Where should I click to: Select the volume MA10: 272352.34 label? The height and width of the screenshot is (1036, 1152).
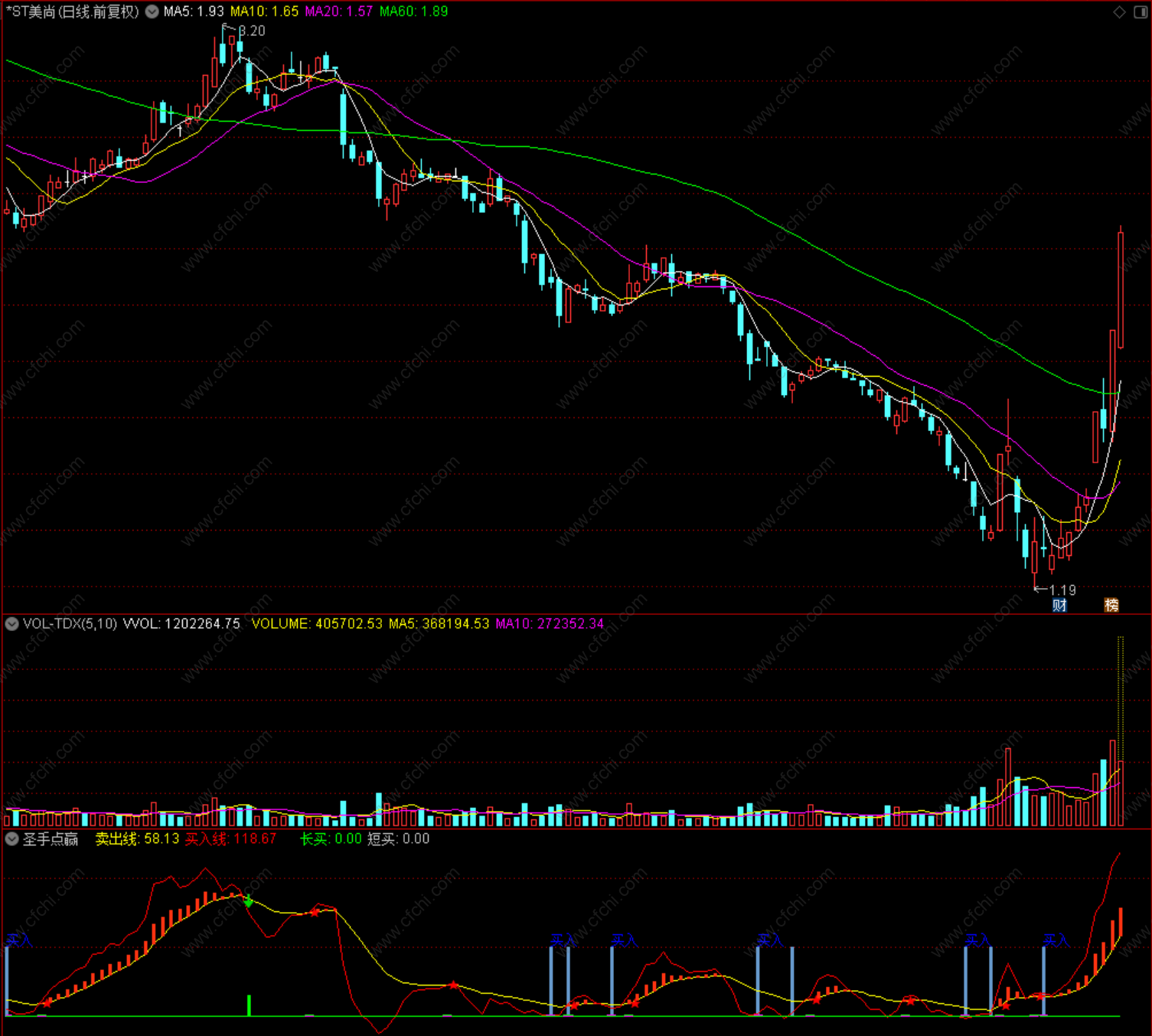pyautogui.click(x=550, y=624)
